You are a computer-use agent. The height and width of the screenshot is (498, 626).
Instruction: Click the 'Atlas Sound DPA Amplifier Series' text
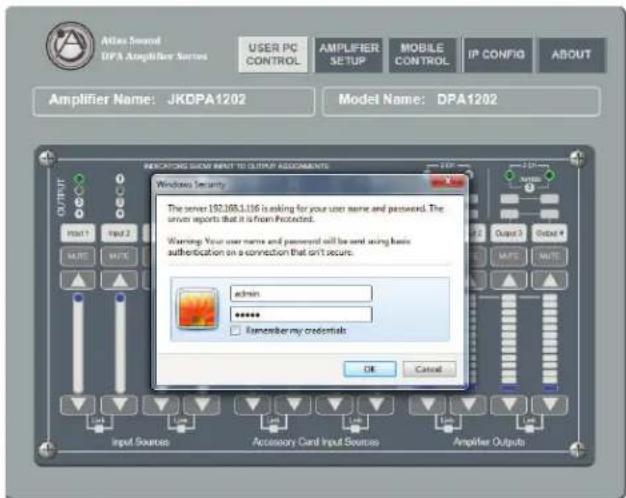154,48
